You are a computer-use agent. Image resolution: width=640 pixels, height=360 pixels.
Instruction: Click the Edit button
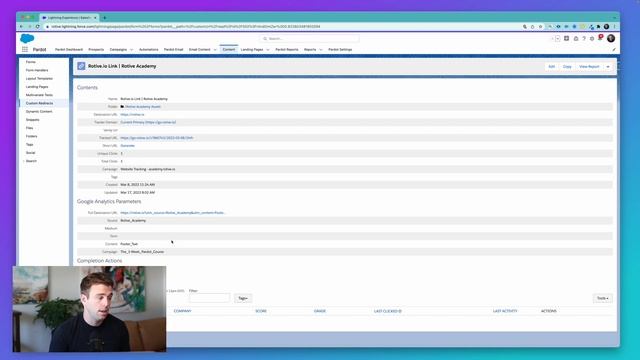[551, 67]
